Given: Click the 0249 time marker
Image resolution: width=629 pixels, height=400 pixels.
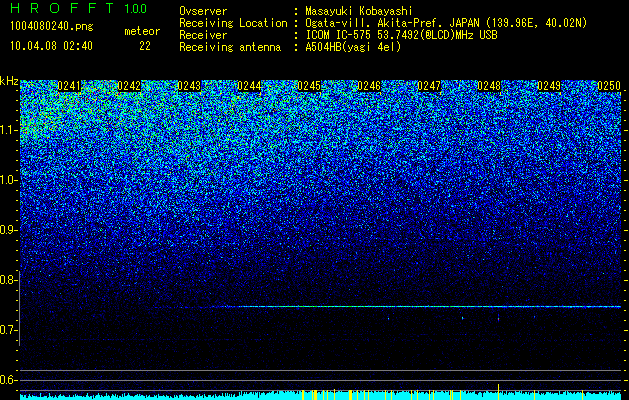Looking at the screenshot, I should coord(549,86).
